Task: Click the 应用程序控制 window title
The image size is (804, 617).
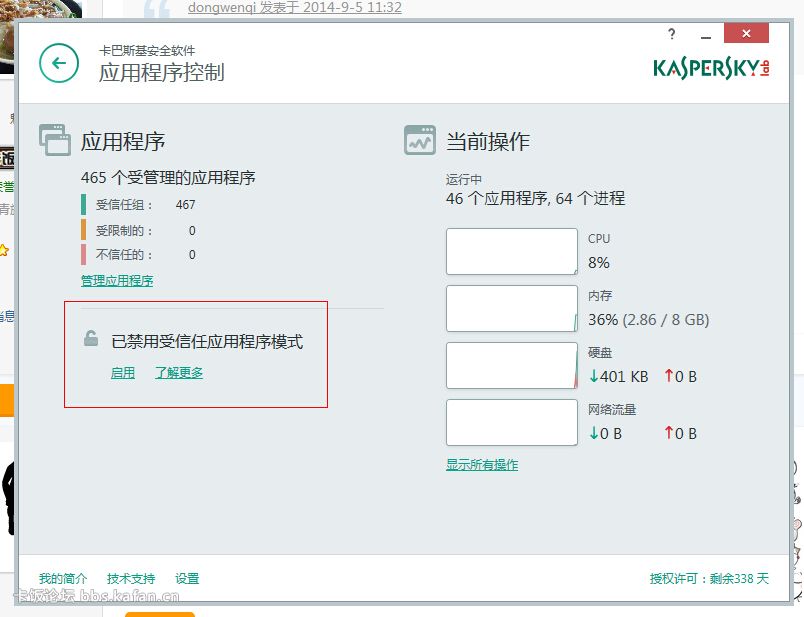Action: pos(162,72)
